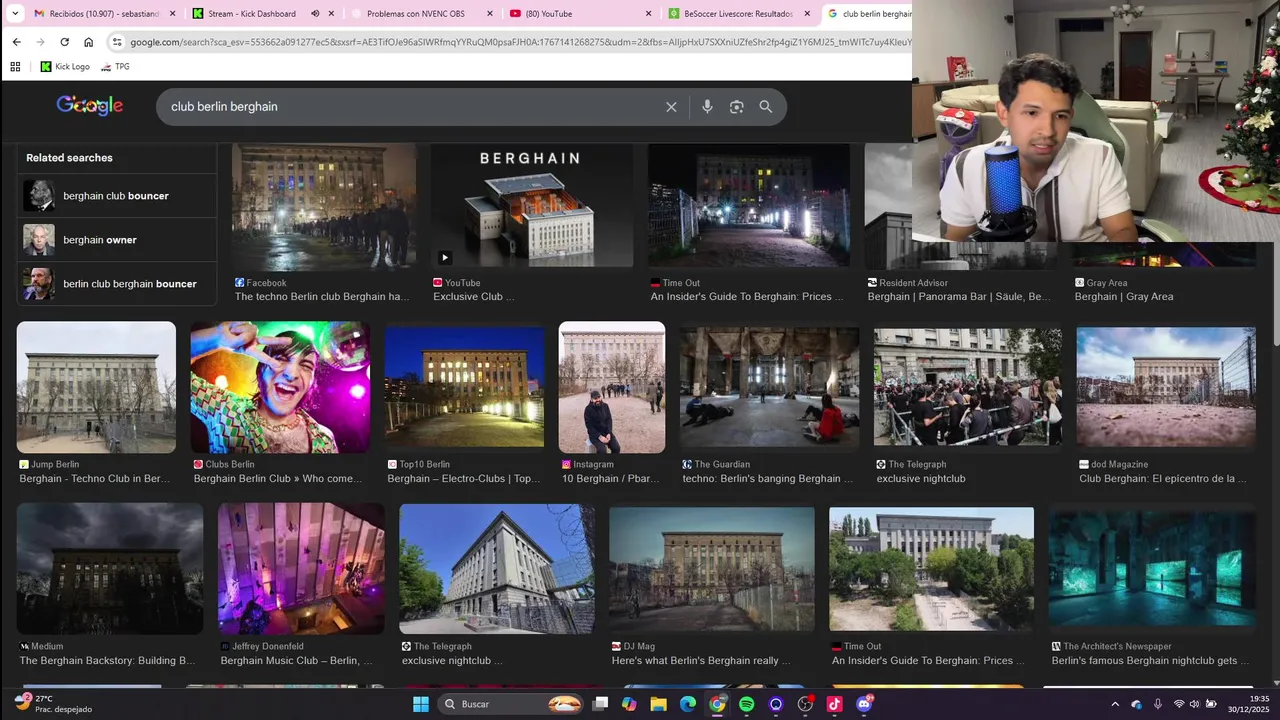Select related search berlin club berghain bouncer
This screenshot has width=1280, height=720.
point(117,284)
